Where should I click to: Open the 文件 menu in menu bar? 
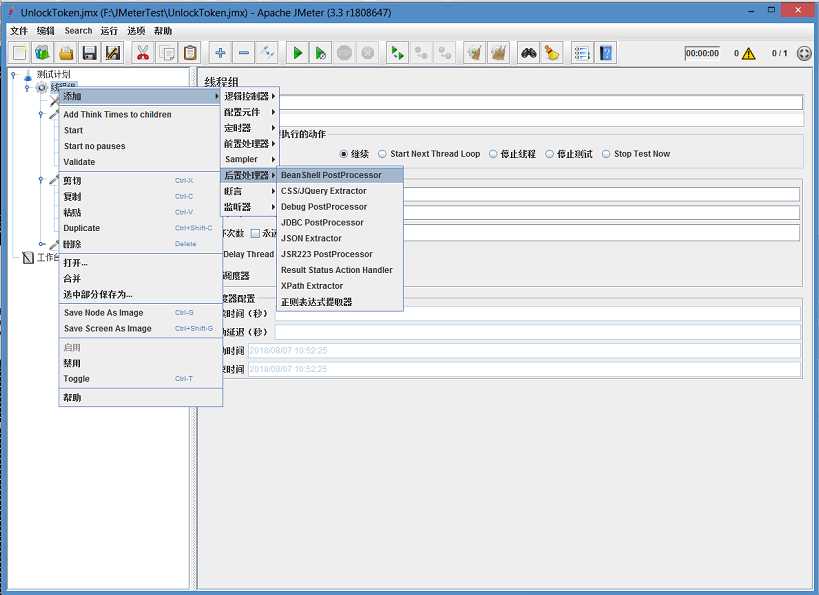tap(19, 31)
